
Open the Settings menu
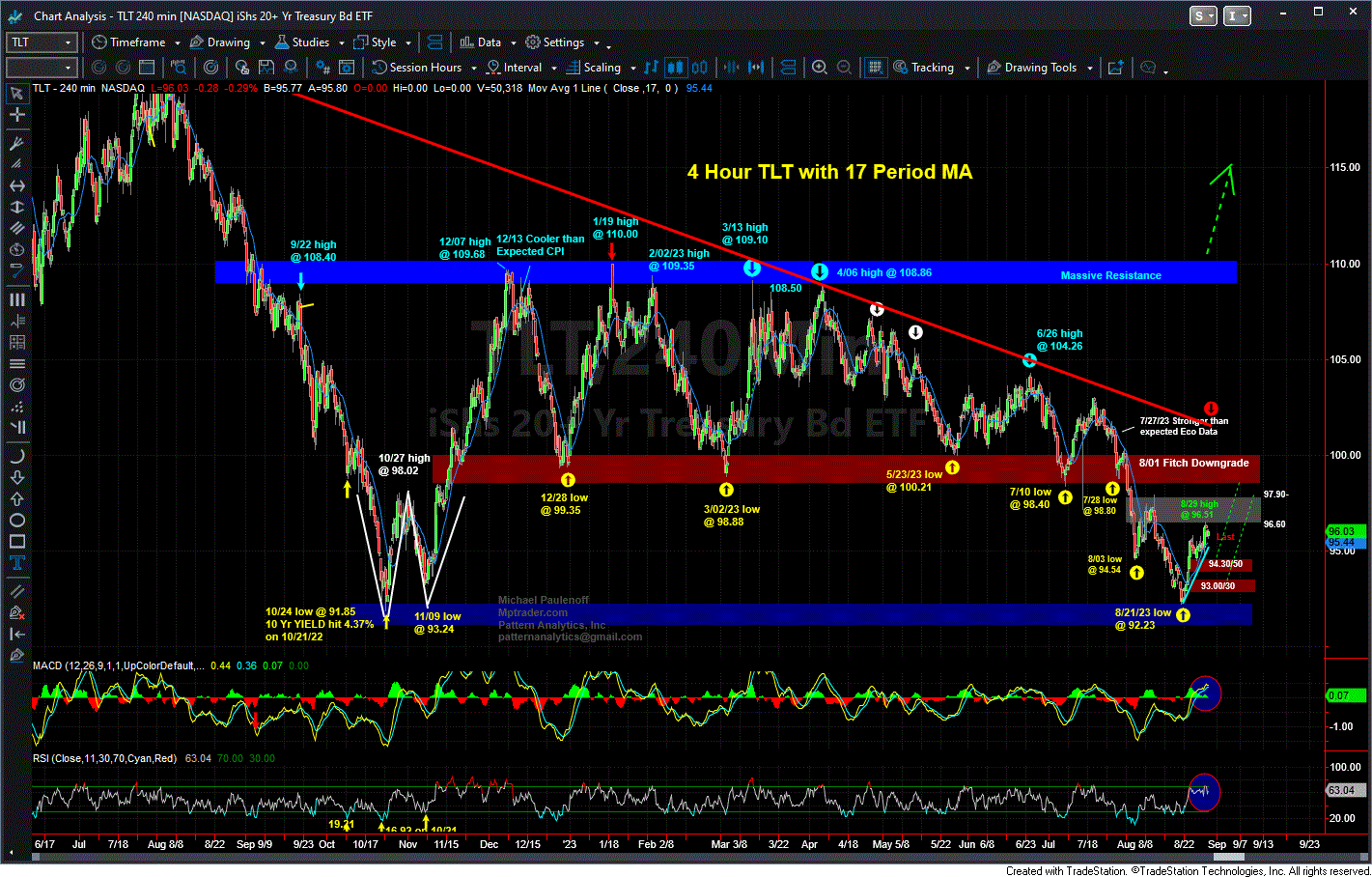coord(555,42)
